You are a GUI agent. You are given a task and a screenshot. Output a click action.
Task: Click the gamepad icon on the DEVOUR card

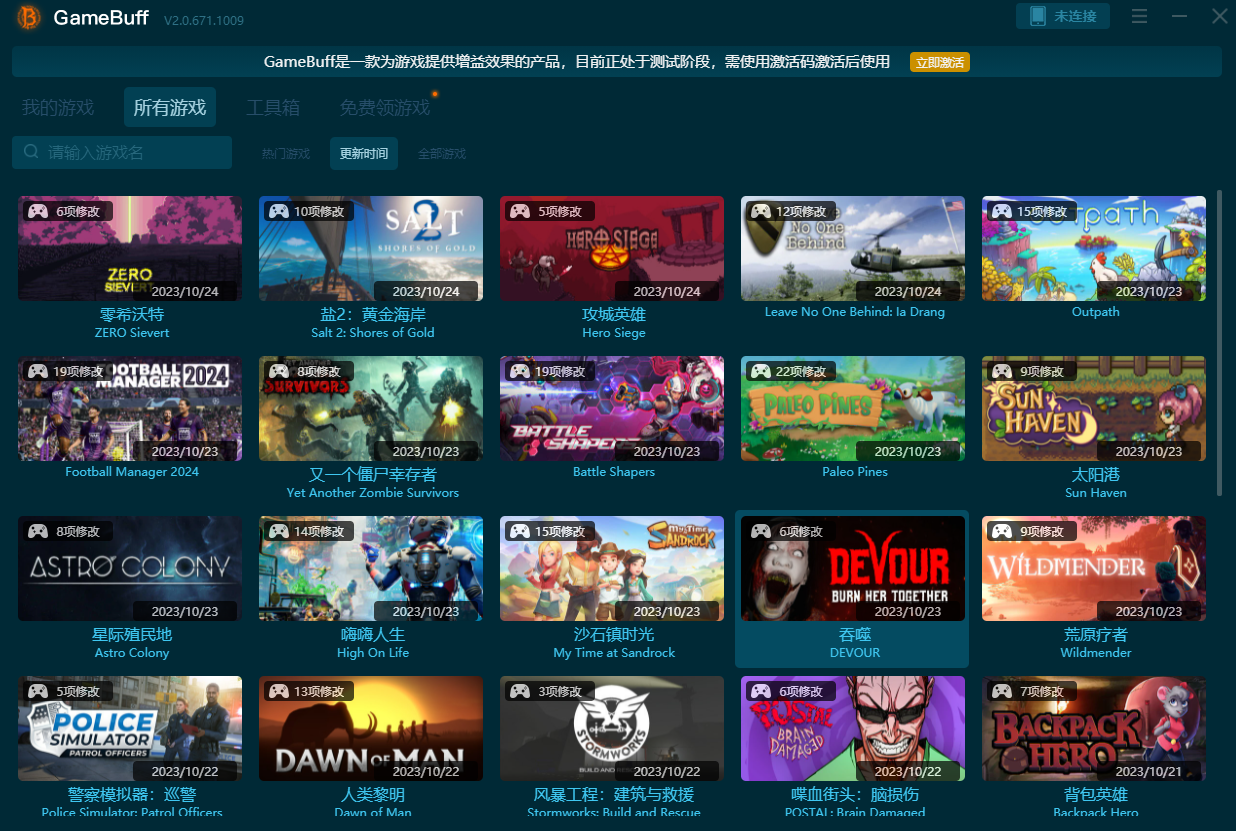761,531
